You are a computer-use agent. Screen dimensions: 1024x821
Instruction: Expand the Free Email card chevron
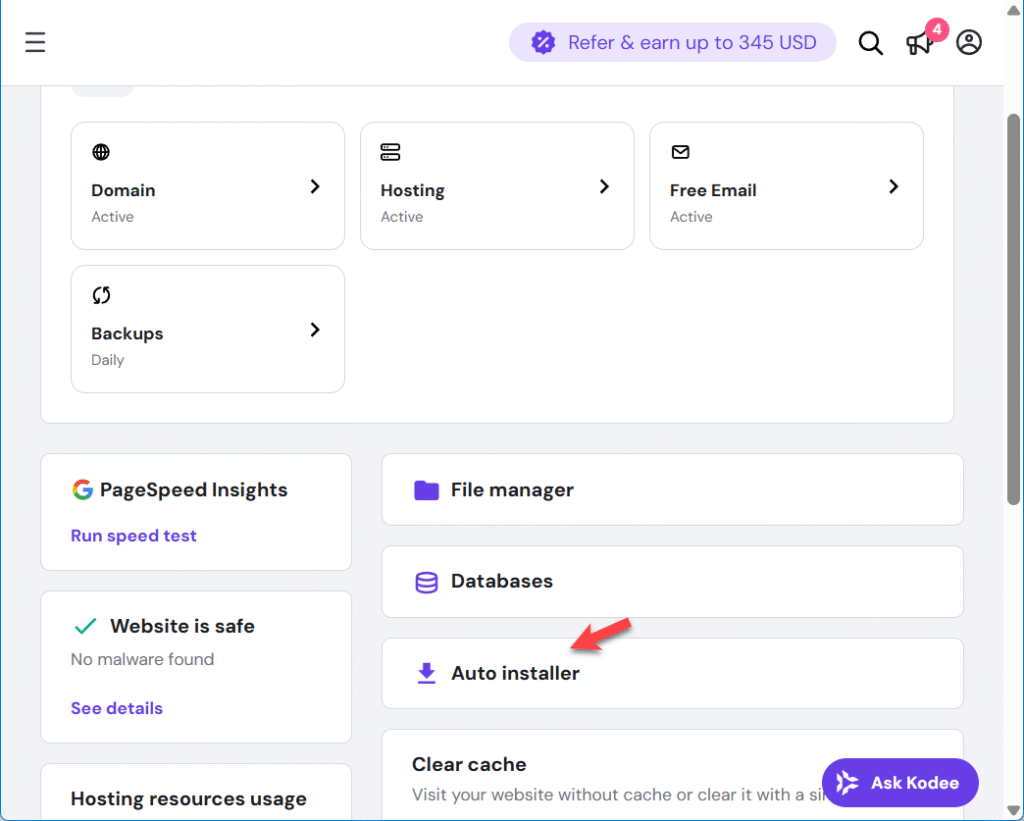(893, 187)
